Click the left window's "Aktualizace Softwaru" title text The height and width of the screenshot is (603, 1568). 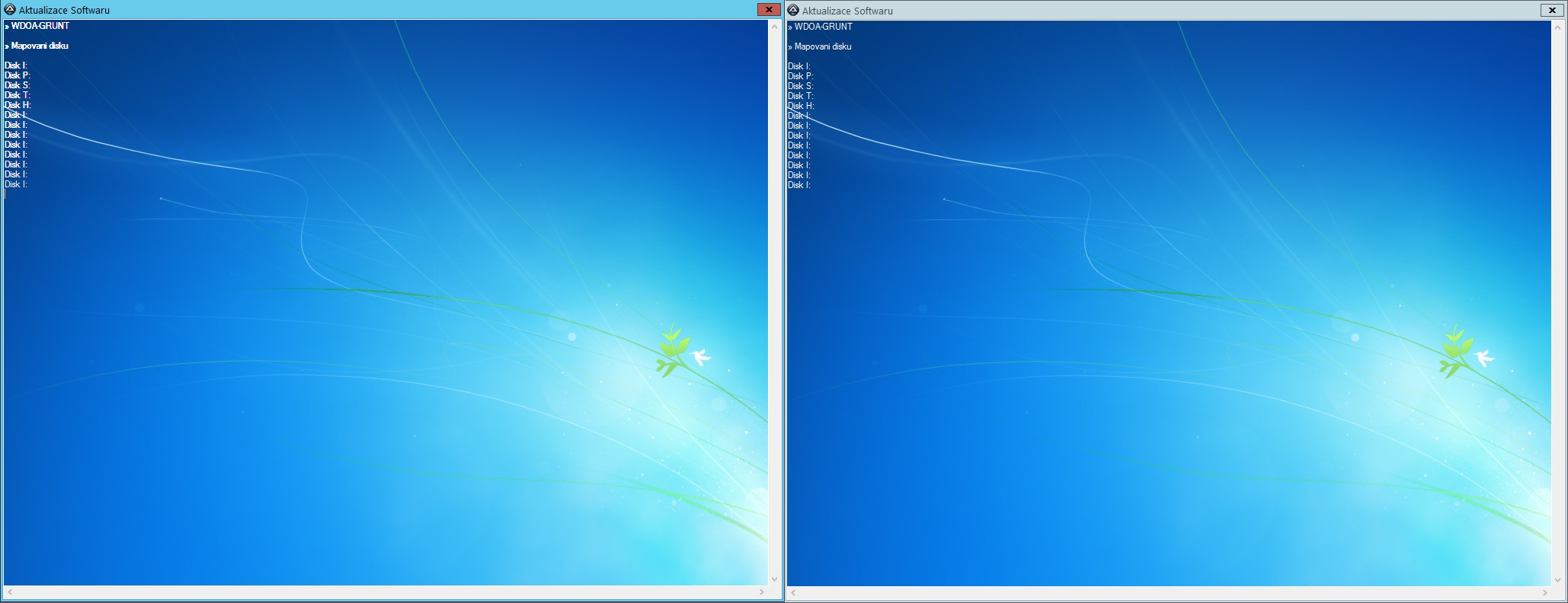click(64, 10)
